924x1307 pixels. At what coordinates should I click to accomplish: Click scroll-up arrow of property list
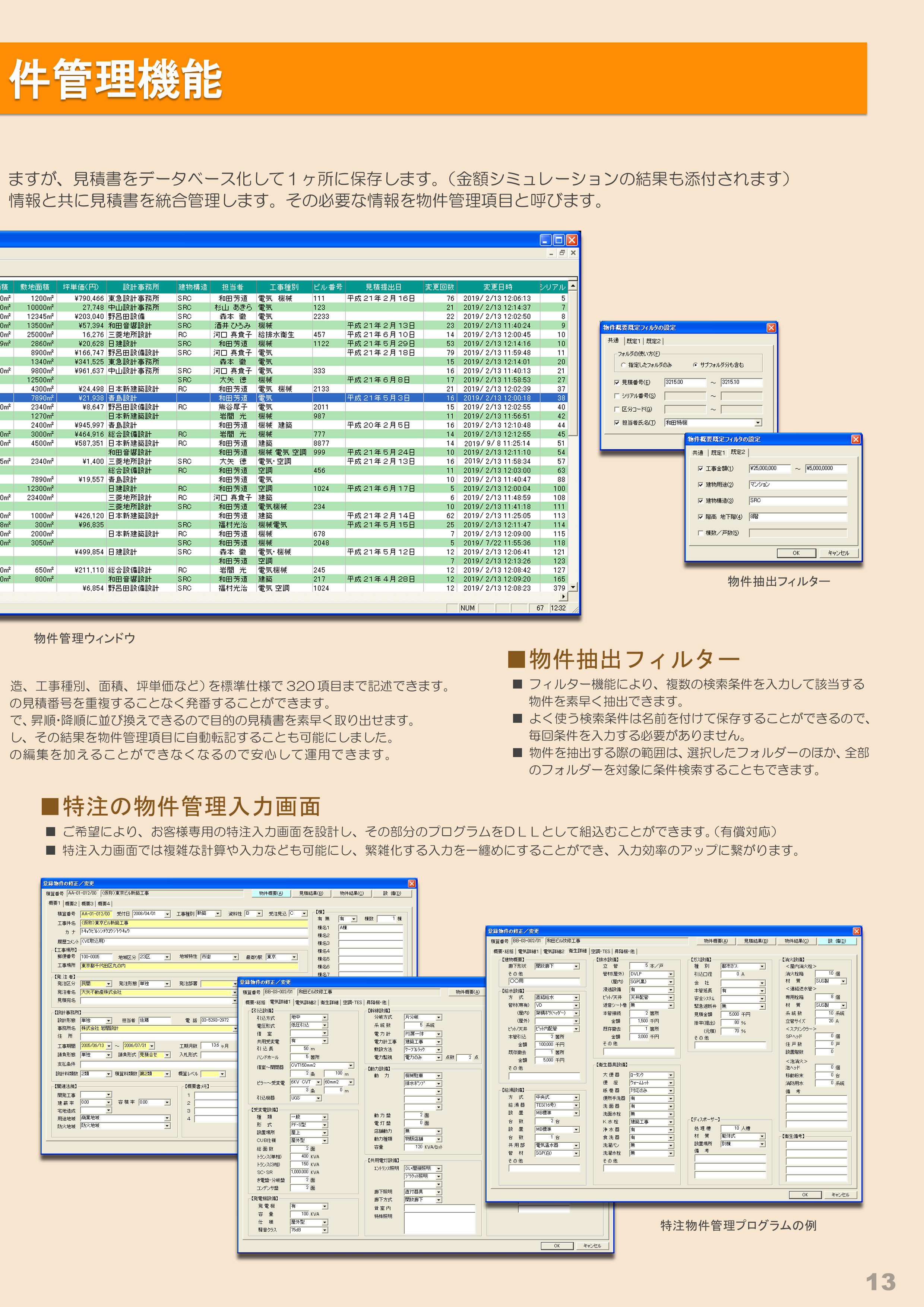573,286
